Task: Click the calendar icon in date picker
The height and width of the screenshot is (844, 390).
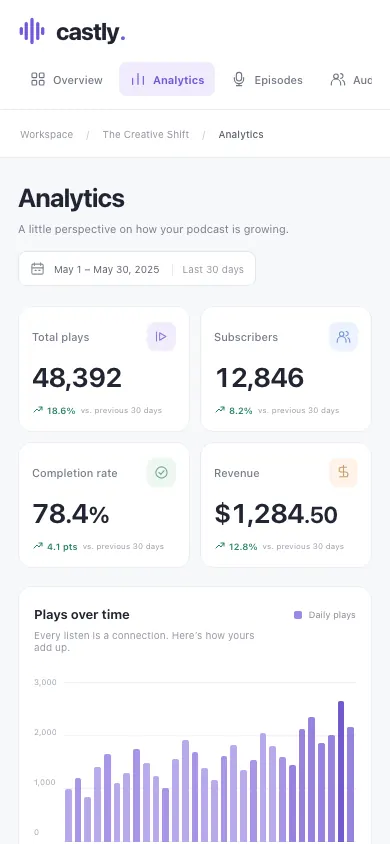Action: pyautogui.click(x=37, y=269)
